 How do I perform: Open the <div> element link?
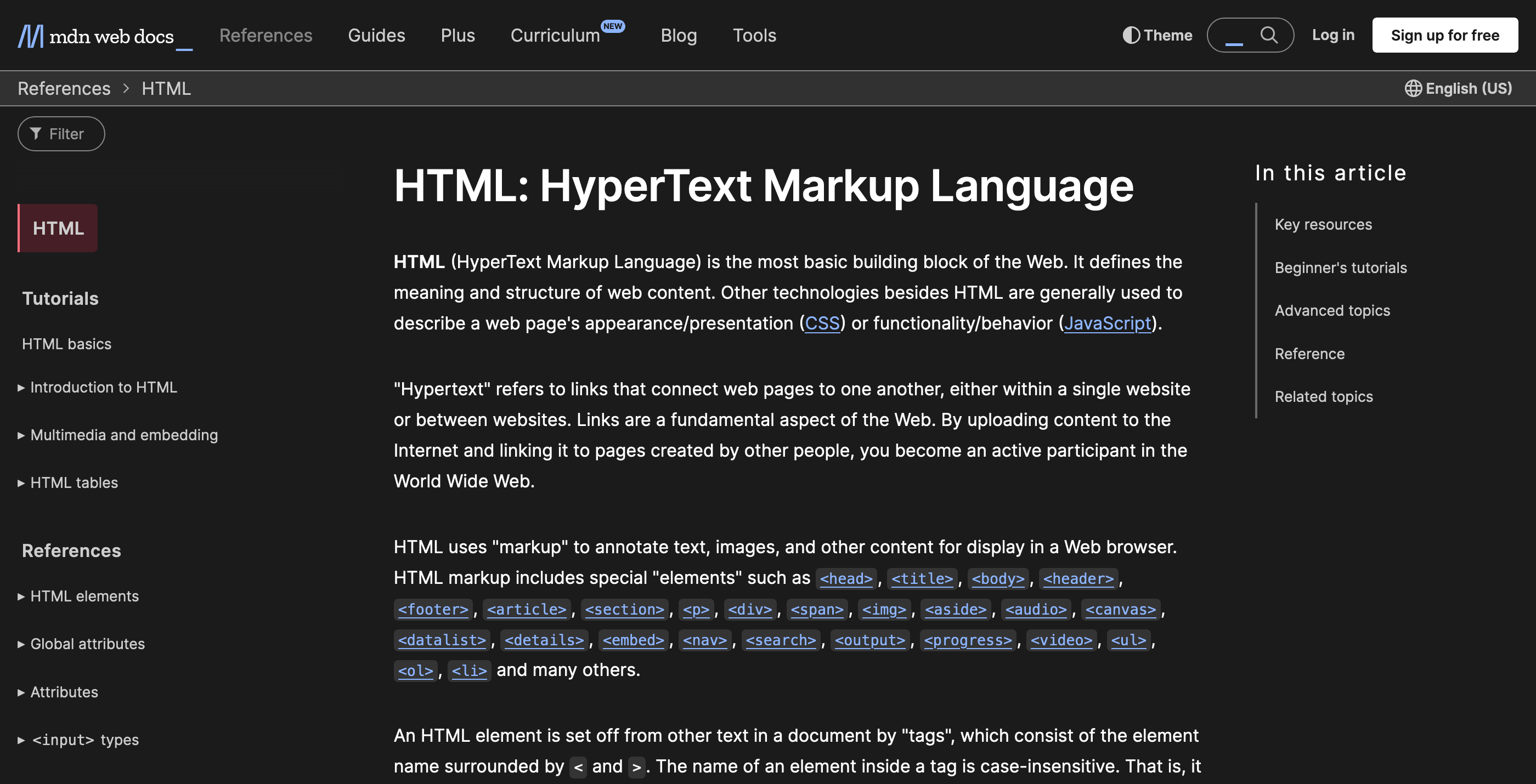click(x=750, y=610)
